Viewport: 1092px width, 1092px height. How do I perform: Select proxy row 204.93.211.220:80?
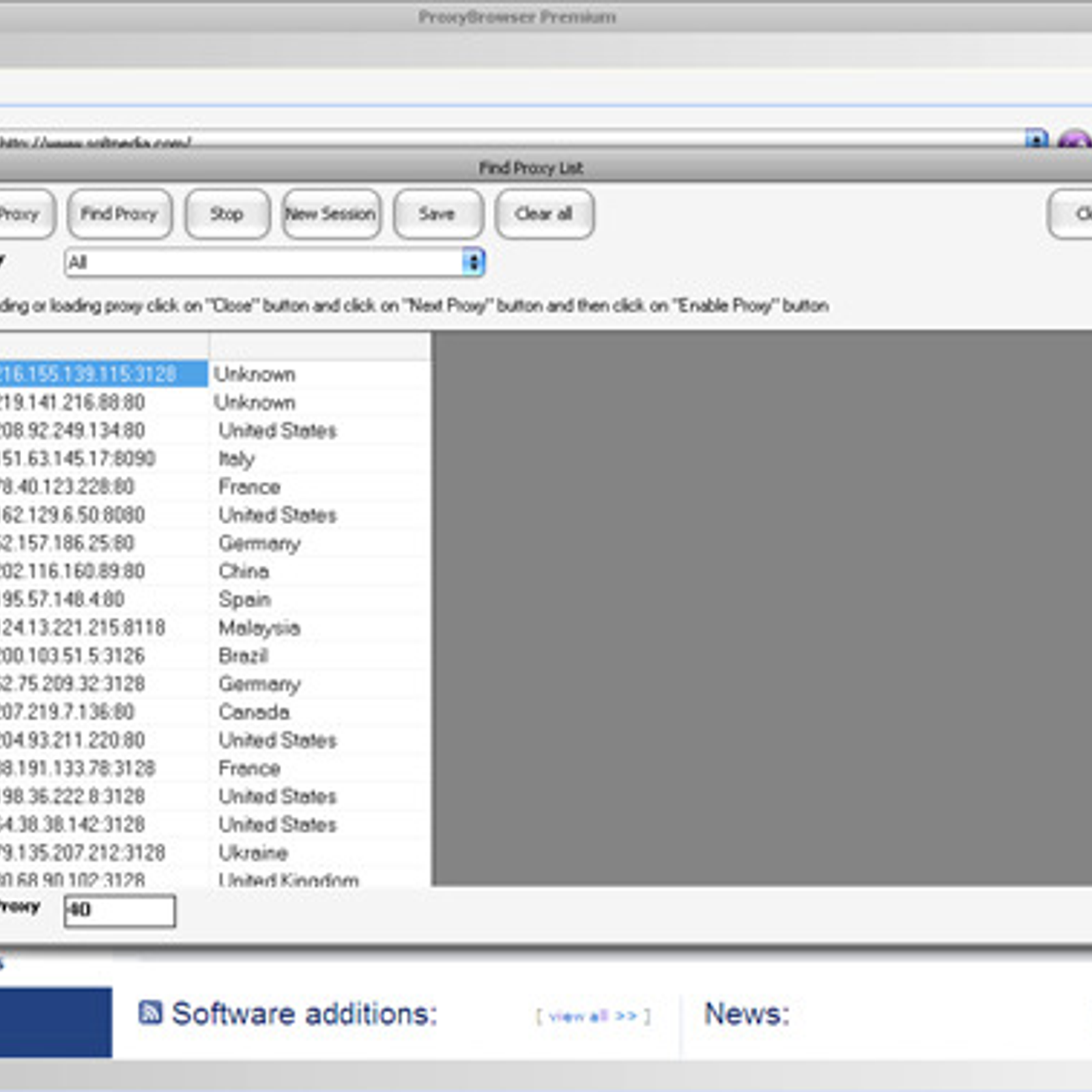click(215, 740)
